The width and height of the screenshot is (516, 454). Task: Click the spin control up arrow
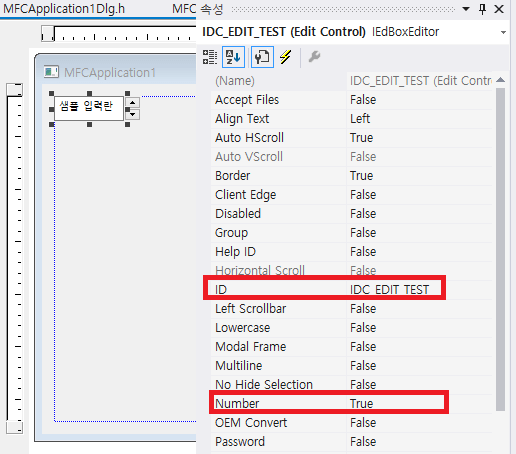click(x=133, y=103)
